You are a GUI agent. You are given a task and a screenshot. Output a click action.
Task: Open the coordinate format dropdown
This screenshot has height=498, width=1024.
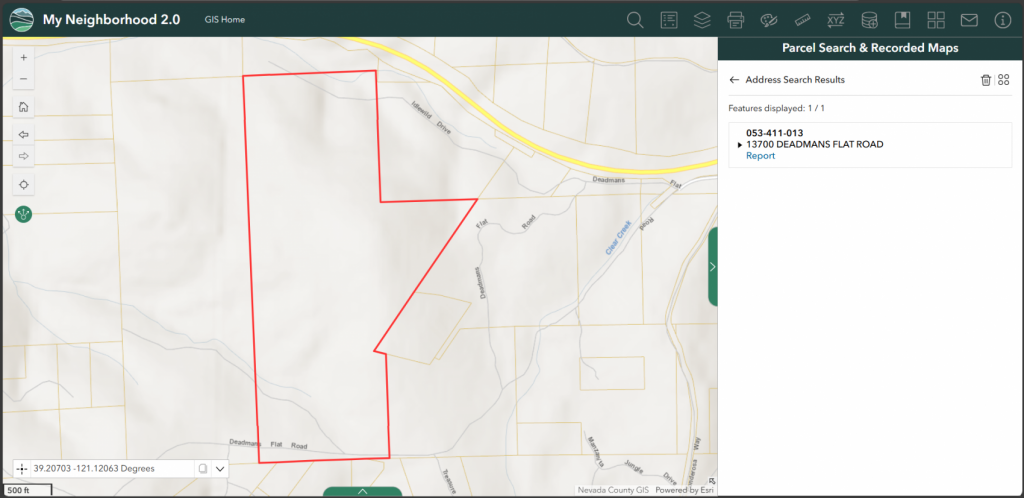(x=220, y=468)
